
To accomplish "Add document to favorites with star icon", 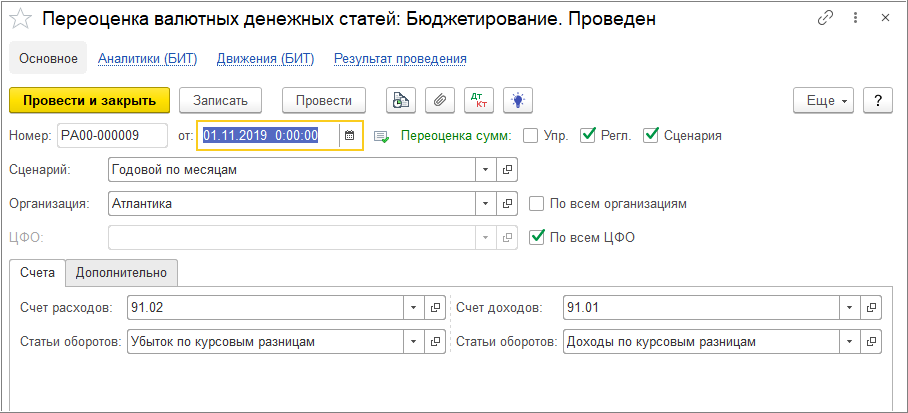I will click(19, 19).
